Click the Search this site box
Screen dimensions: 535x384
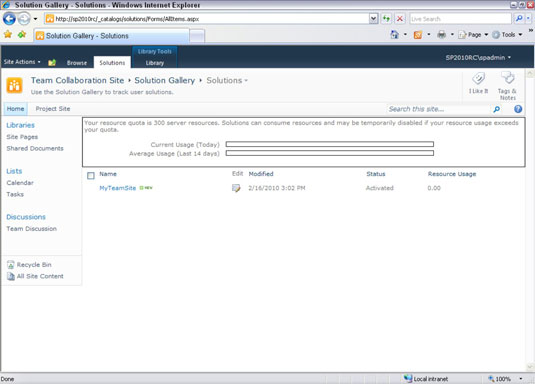[439, 109]
